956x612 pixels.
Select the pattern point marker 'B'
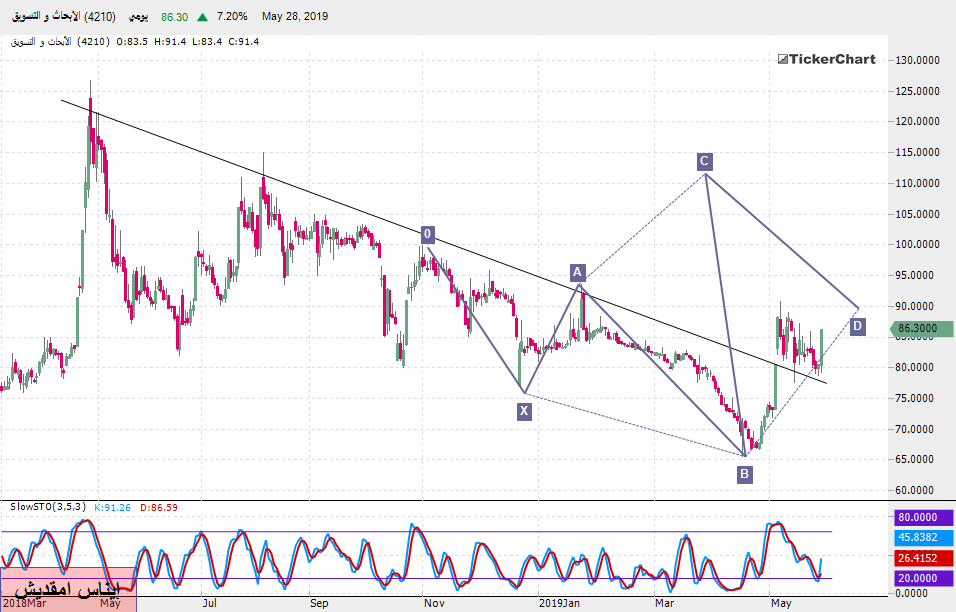coord(745,474)
